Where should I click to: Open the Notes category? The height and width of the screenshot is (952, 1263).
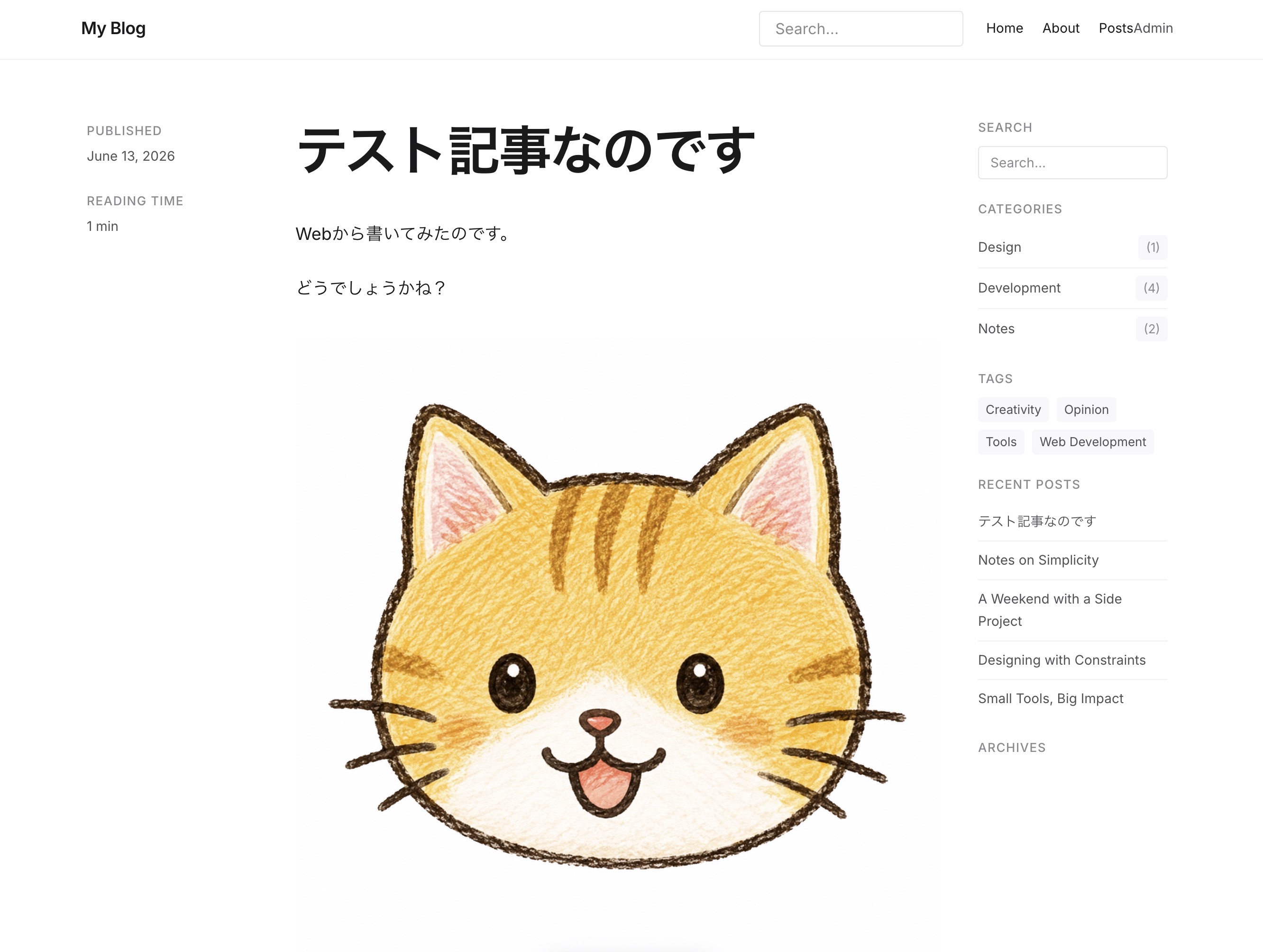pyautogui.click(x=996, y=329)
